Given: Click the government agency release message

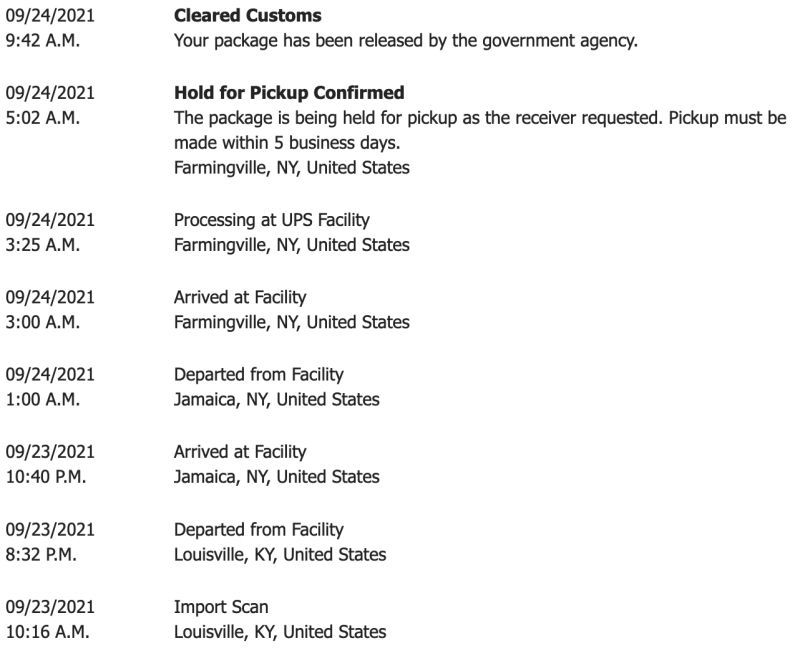Looking at the screenshot, I should 406,40.
